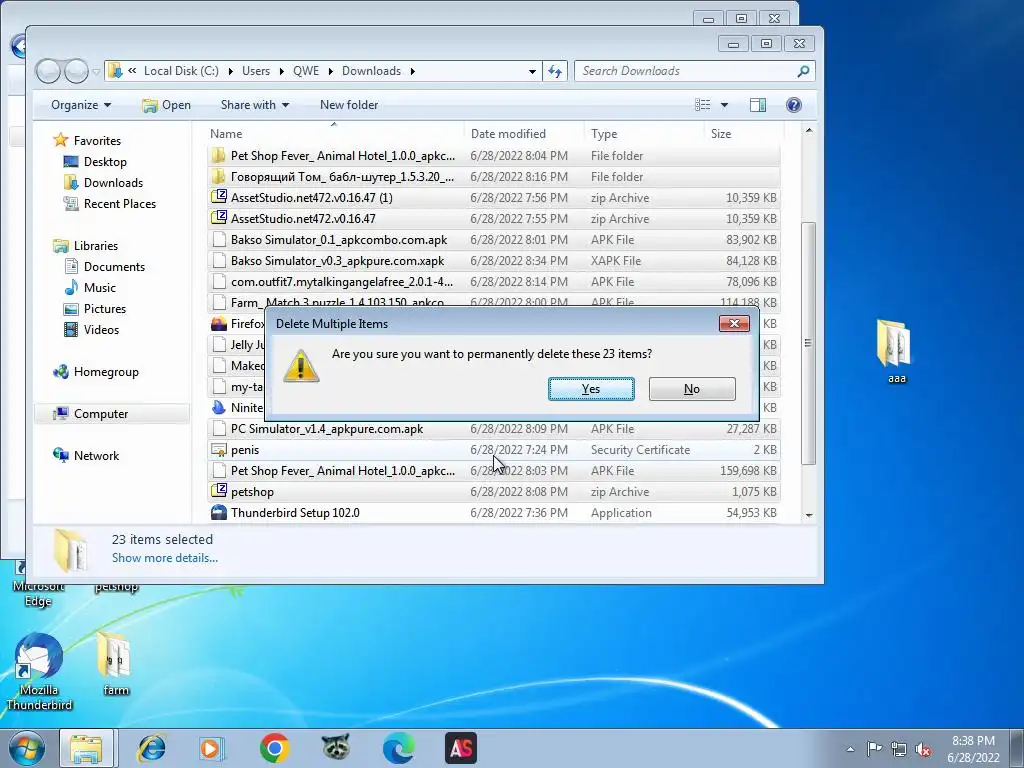
Task: Click the Change your view icon
Action: click(x=702, y=104)
